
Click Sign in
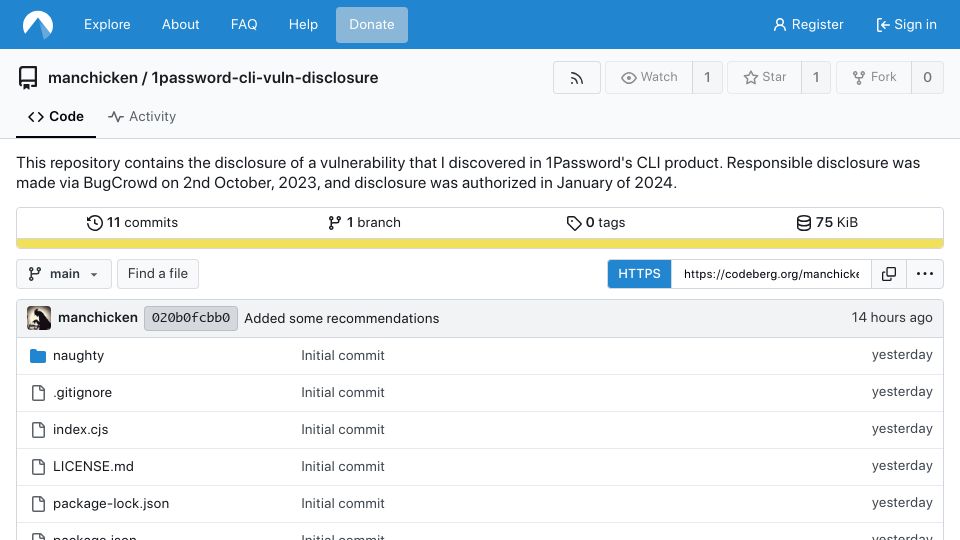coord(906,24)
